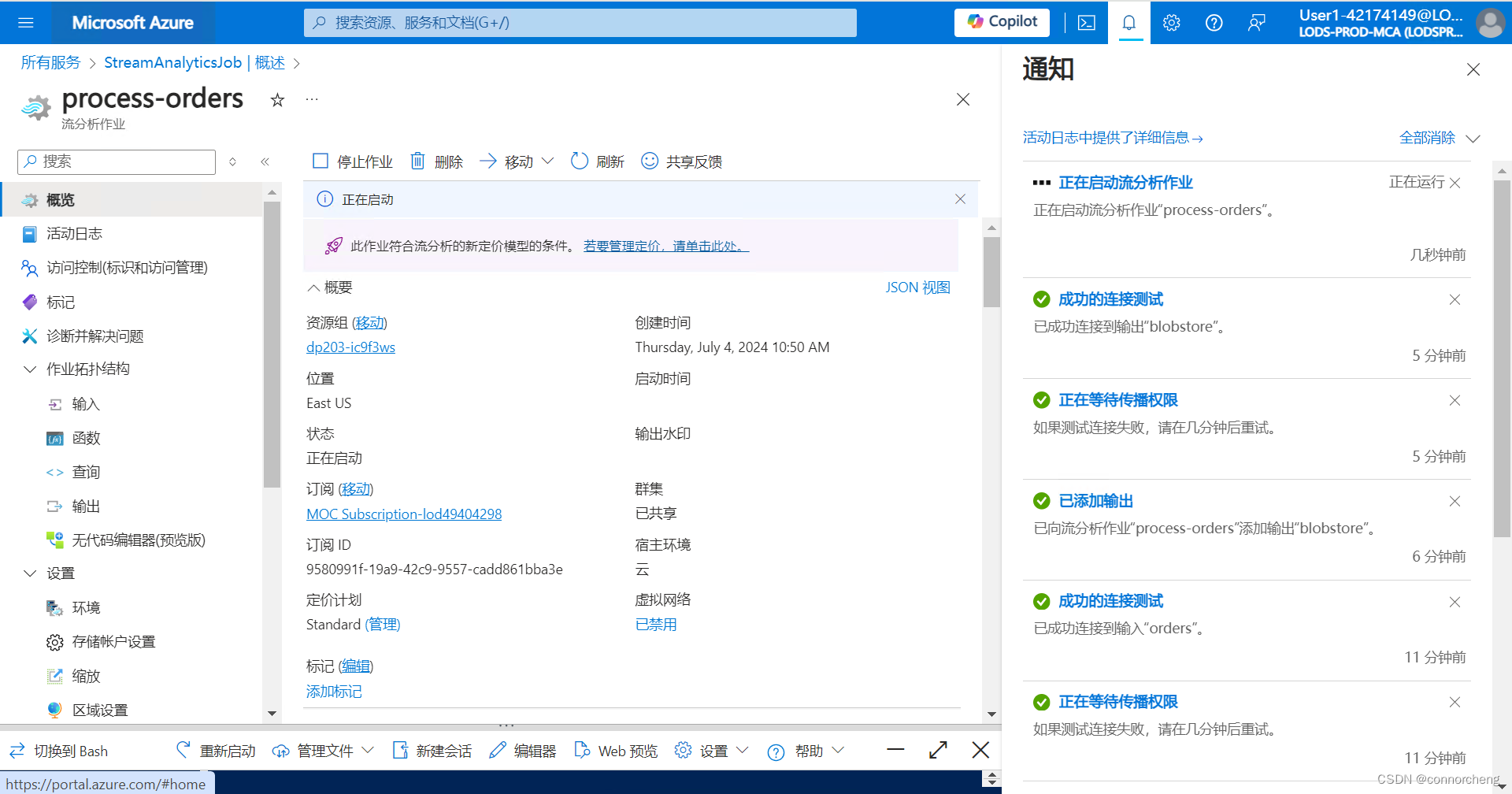Click 重新启动 in Cloud Shell bar
Viewport: 1512px width, 794px height.
point(216,751)
